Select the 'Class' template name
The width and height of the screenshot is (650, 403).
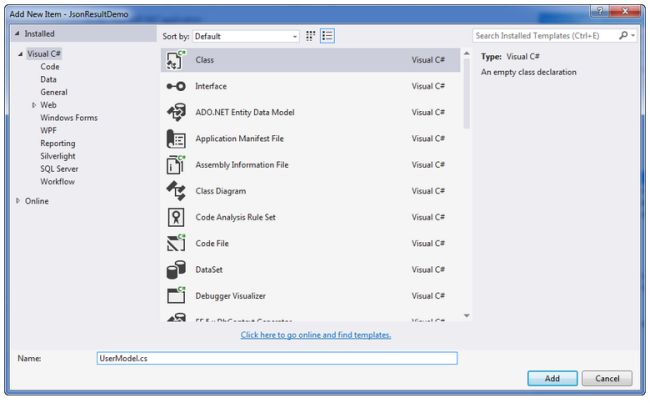pos(205,60)
